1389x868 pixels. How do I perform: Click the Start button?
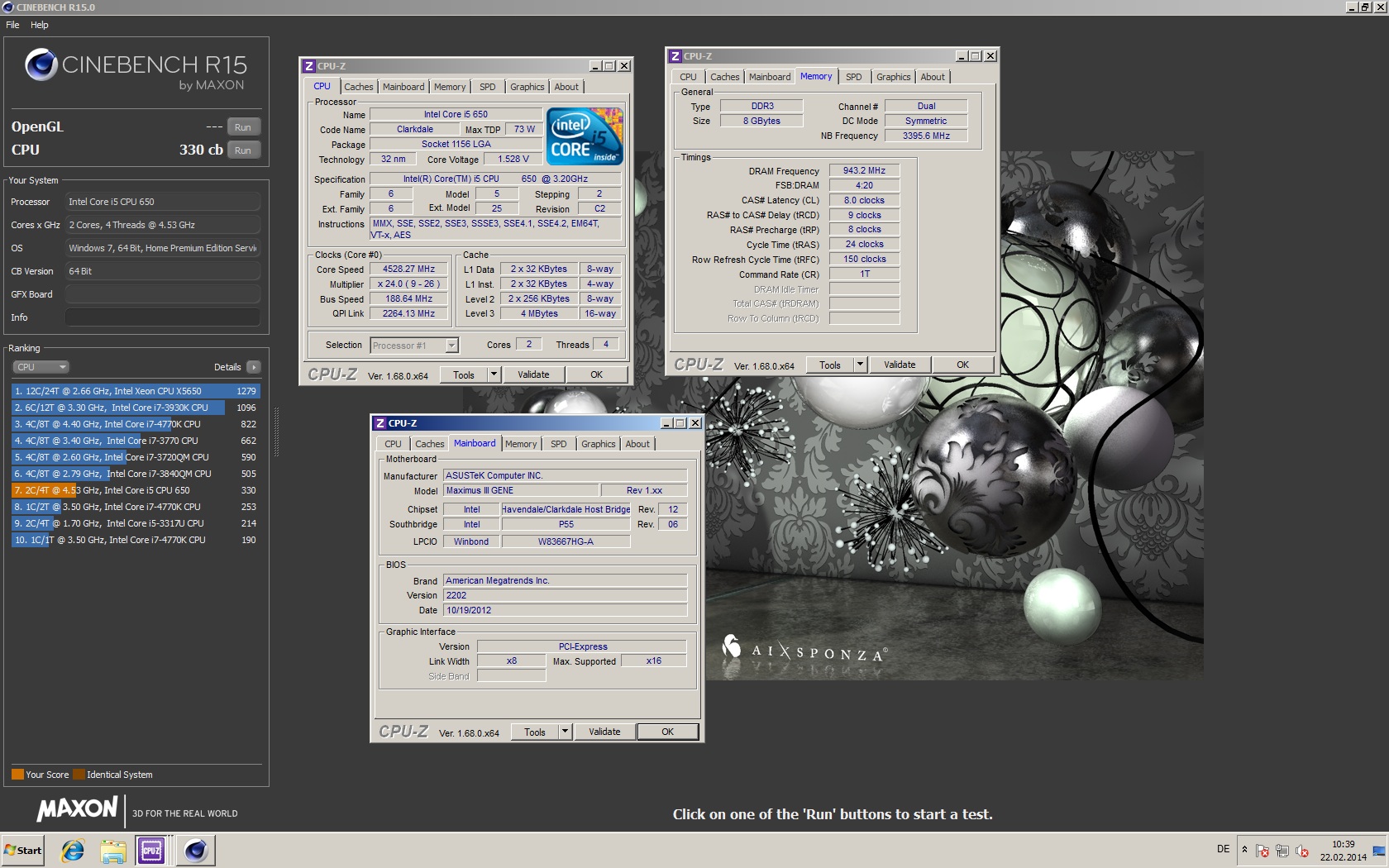[23, 850]
